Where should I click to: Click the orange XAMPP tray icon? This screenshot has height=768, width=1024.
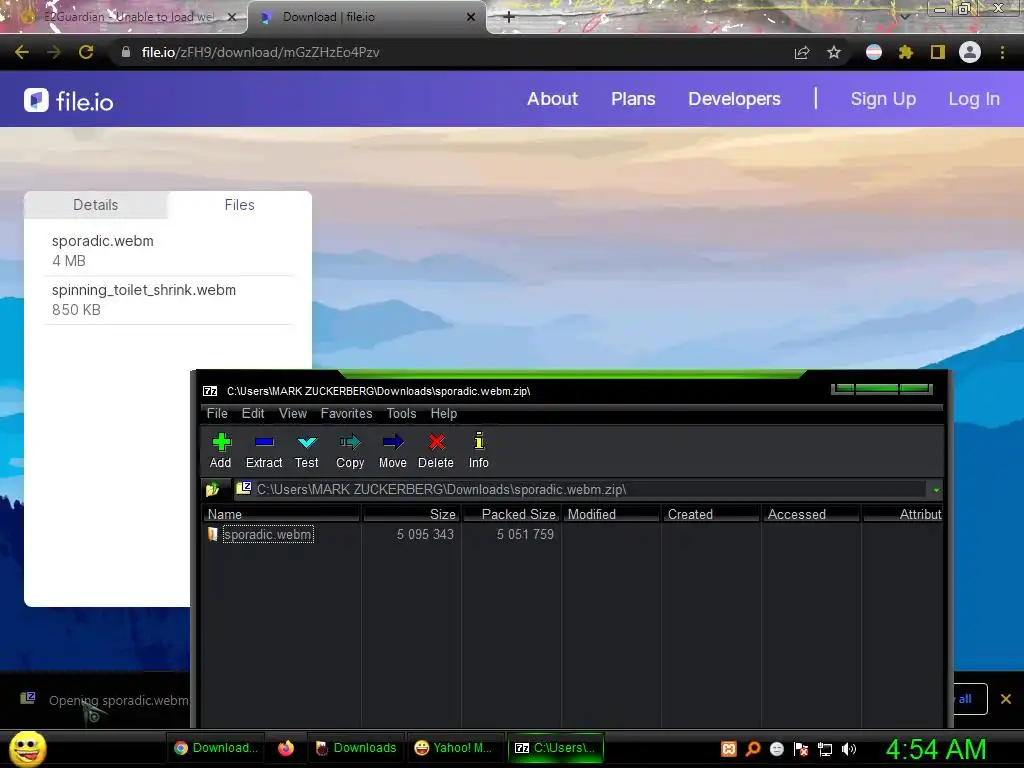coord(729,749)
